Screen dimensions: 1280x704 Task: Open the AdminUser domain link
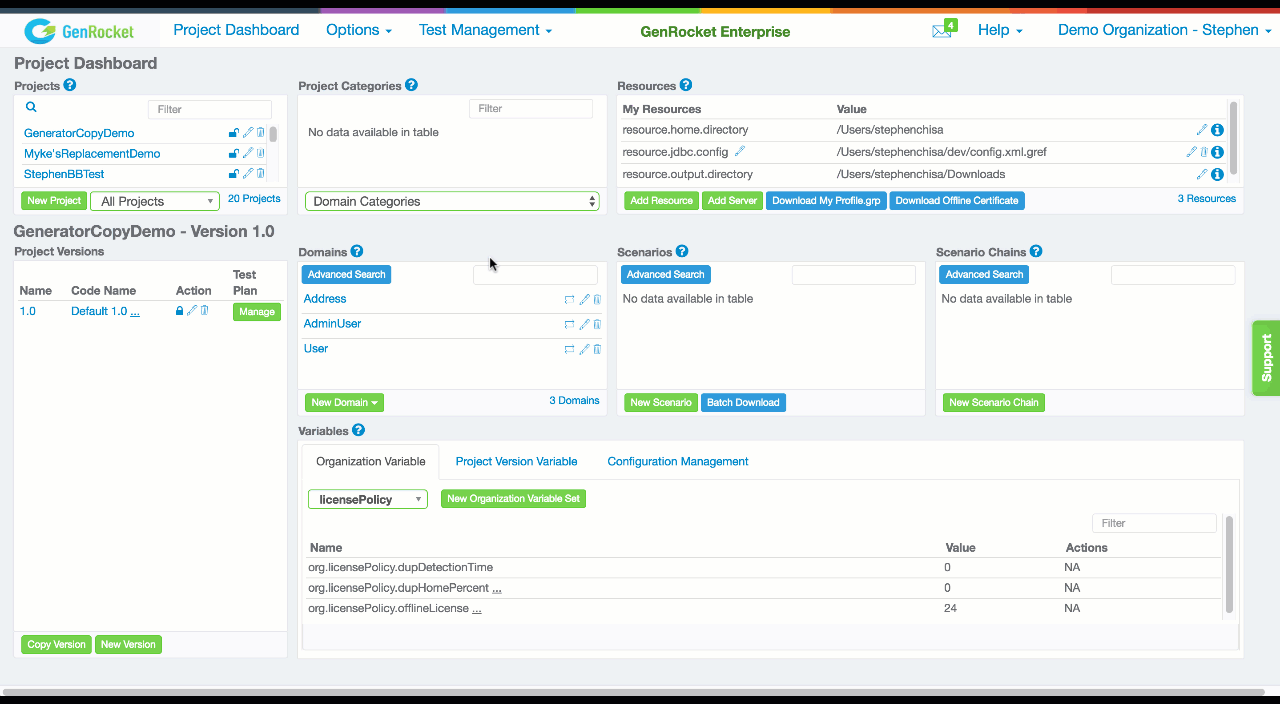coord(332,324)
